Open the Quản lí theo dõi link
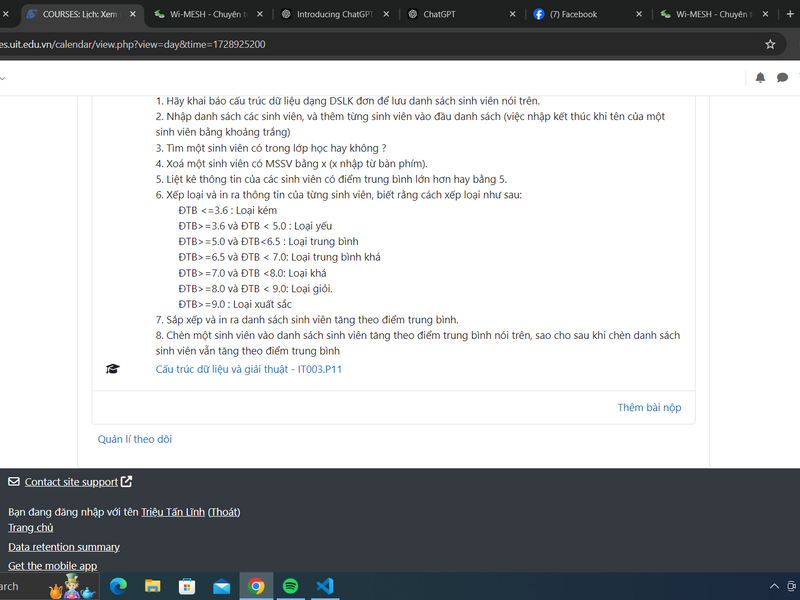 pos(134,439)
